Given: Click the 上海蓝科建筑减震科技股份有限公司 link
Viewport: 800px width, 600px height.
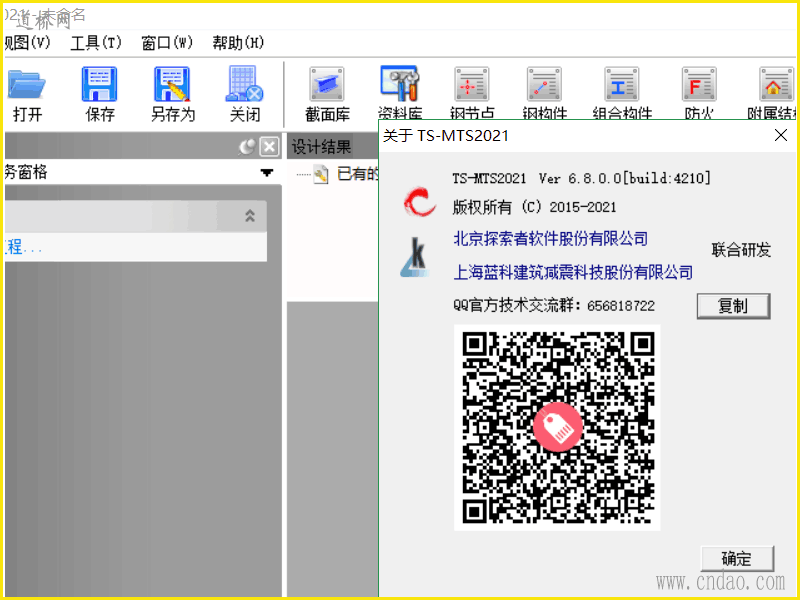Looking at the screenshot, I should (573, 272).
